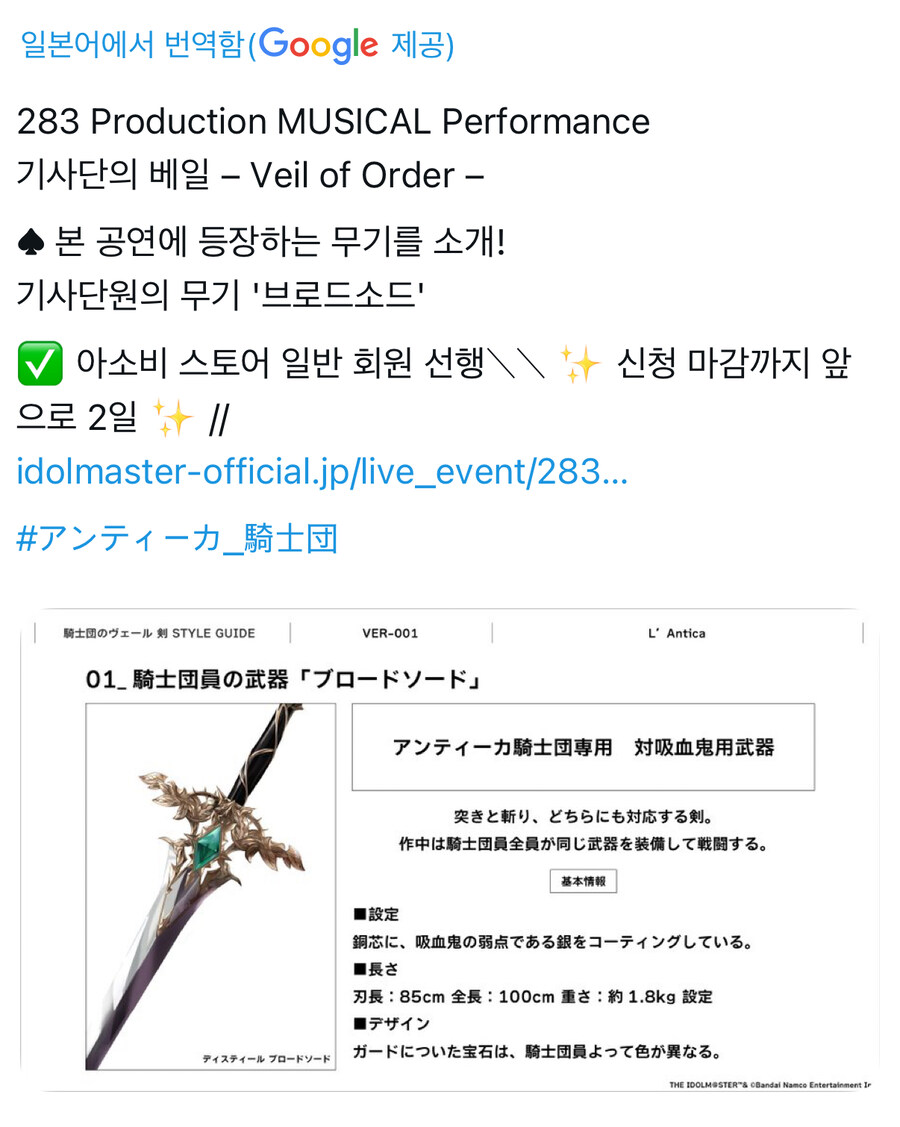Click the Google logo in translation notice
900x1127 pixels.
pos(318,45)
